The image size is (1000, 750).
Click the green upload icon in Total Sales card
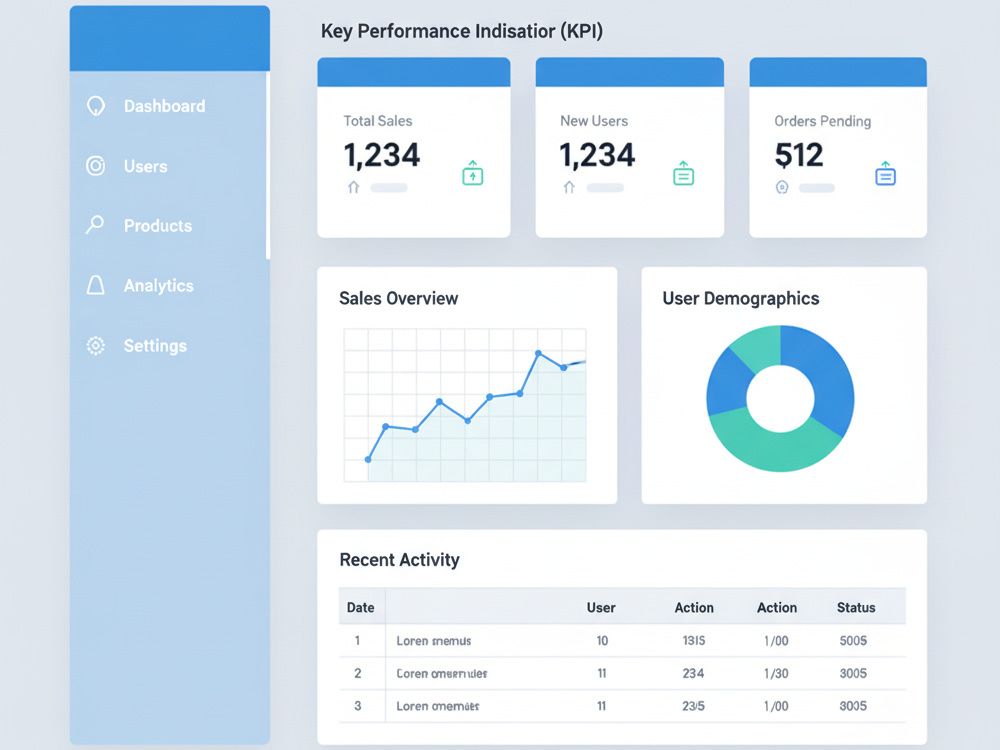pos(473,173)
